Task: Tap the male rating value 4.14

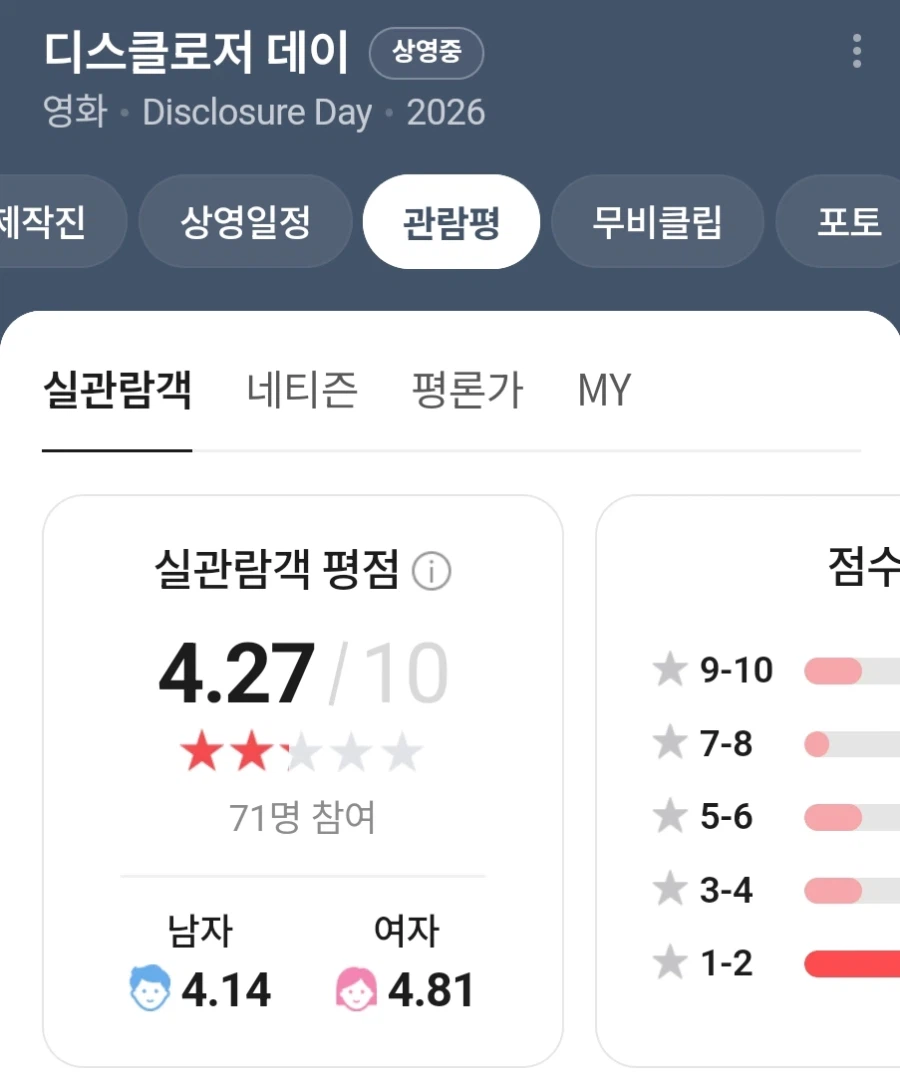Action: [x=226, y=990]
